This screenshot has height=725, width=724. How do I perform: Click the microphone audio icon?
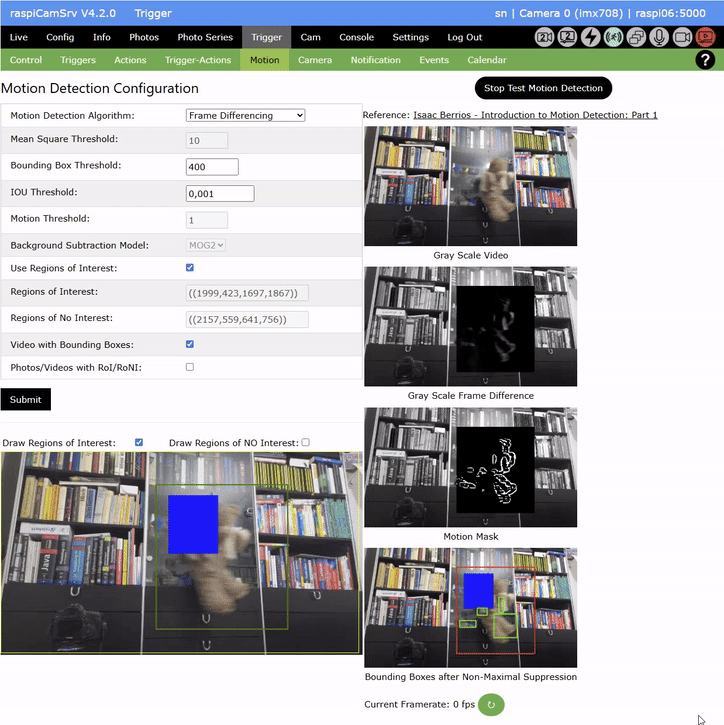tap(659, 37)
